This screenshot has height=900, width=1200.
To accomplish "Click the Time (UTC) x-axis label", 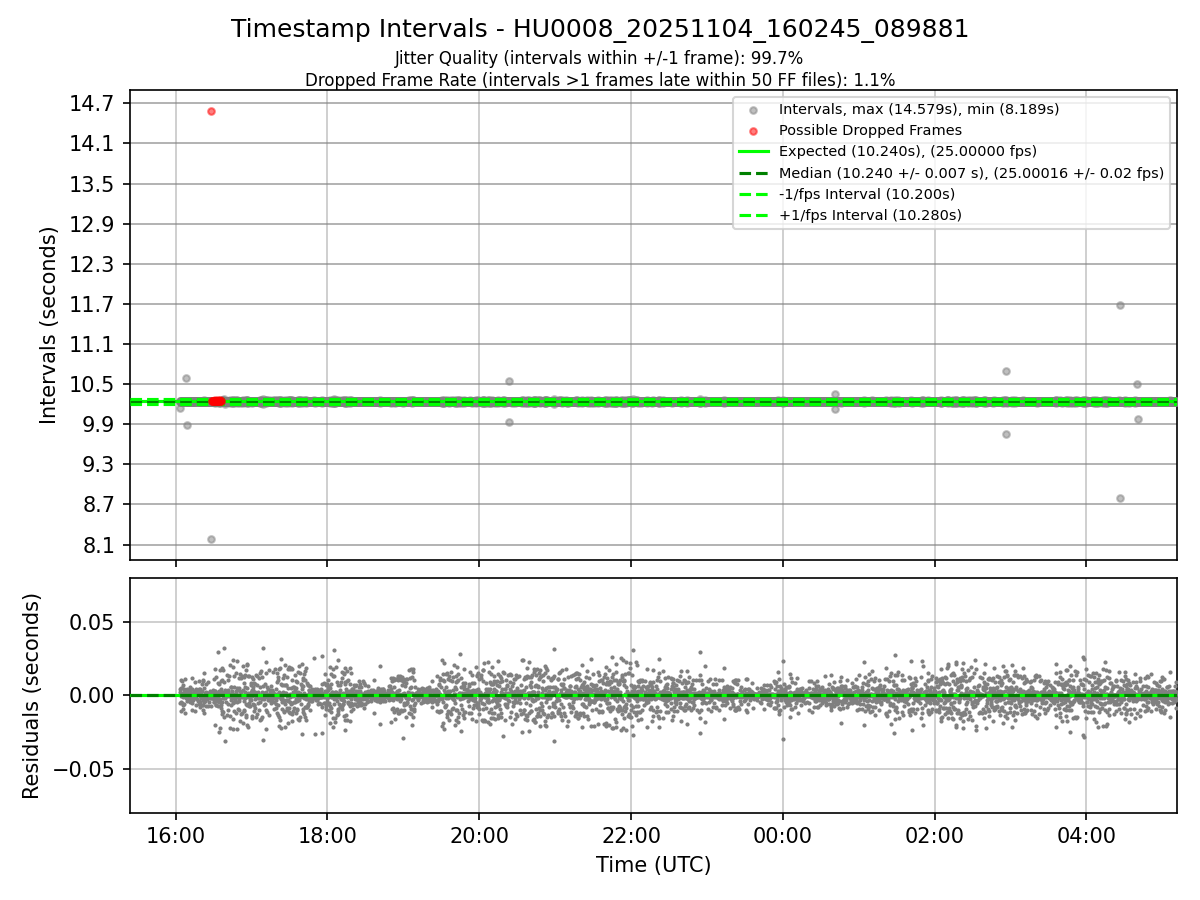I will [653, 865].
